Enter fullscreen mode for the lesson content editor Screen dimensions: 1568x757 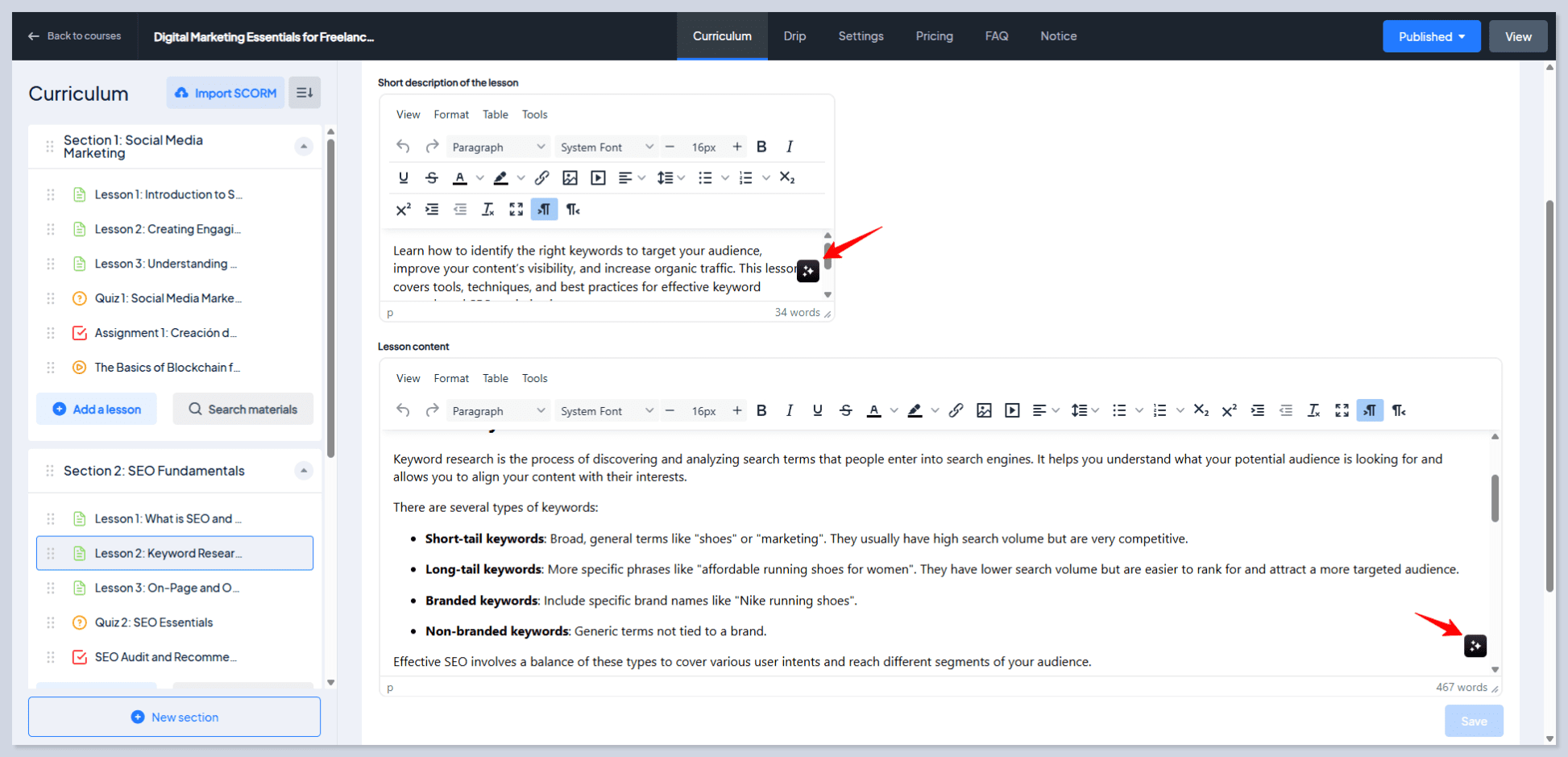(x=1342, y=410)
